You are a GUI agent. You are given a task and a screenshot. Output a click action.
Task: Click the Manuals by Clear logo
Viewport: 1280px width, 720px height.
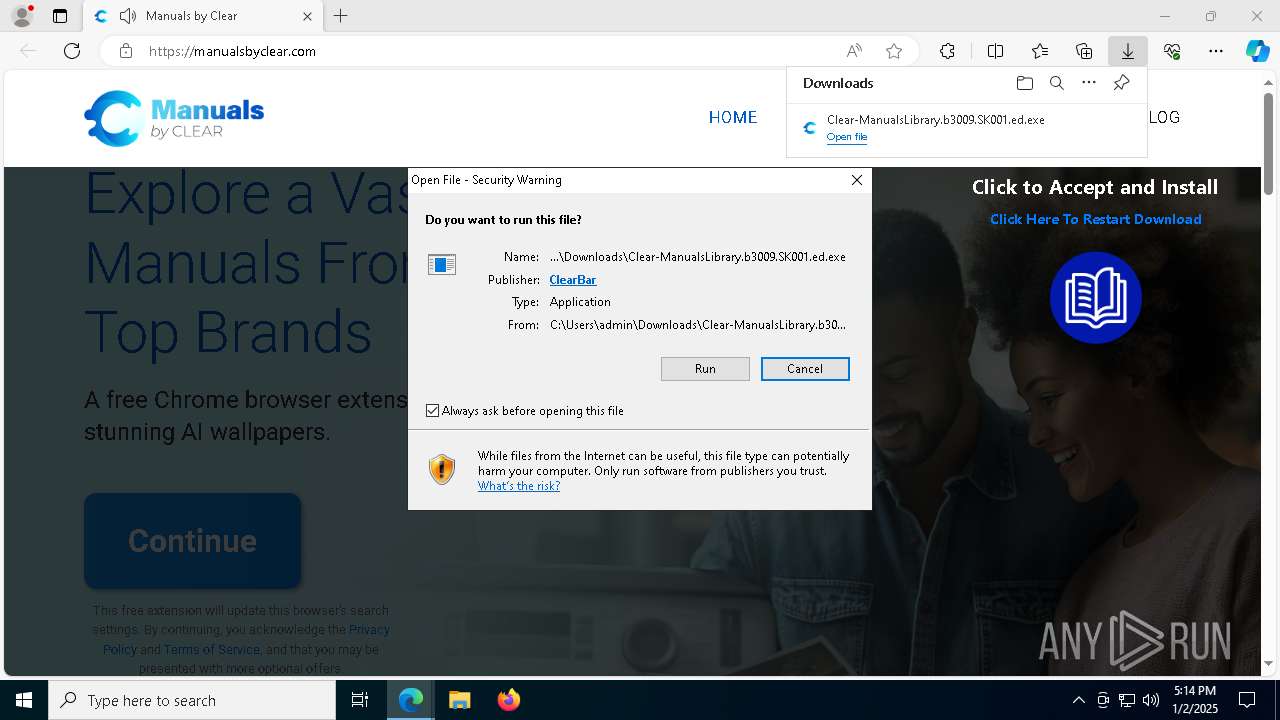pyautogui.click(x=174, y=118)
